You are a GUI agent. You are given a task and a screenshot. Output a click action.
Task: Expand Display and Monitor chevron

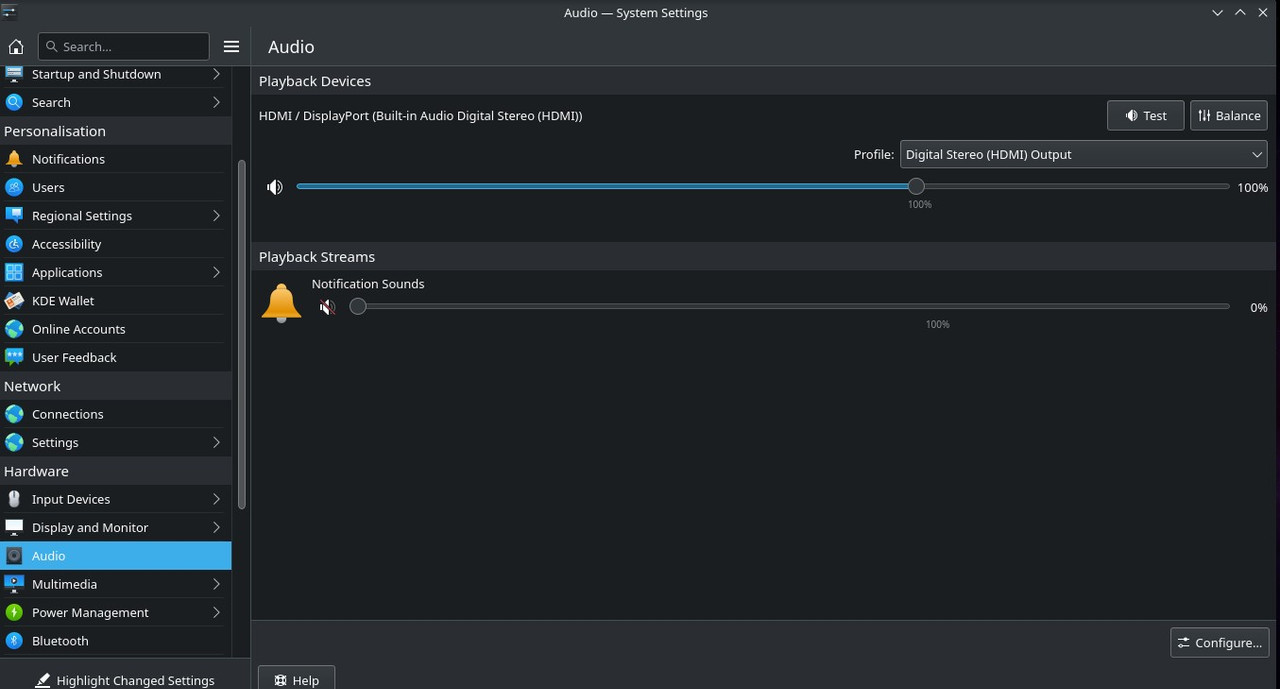[x=216, y=527]
